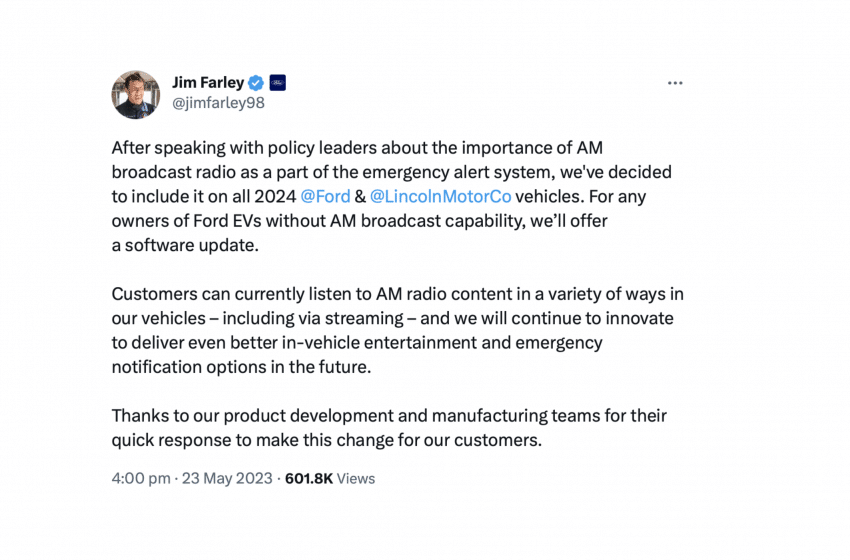Open the Jim Farley display name

coord(207,83)
